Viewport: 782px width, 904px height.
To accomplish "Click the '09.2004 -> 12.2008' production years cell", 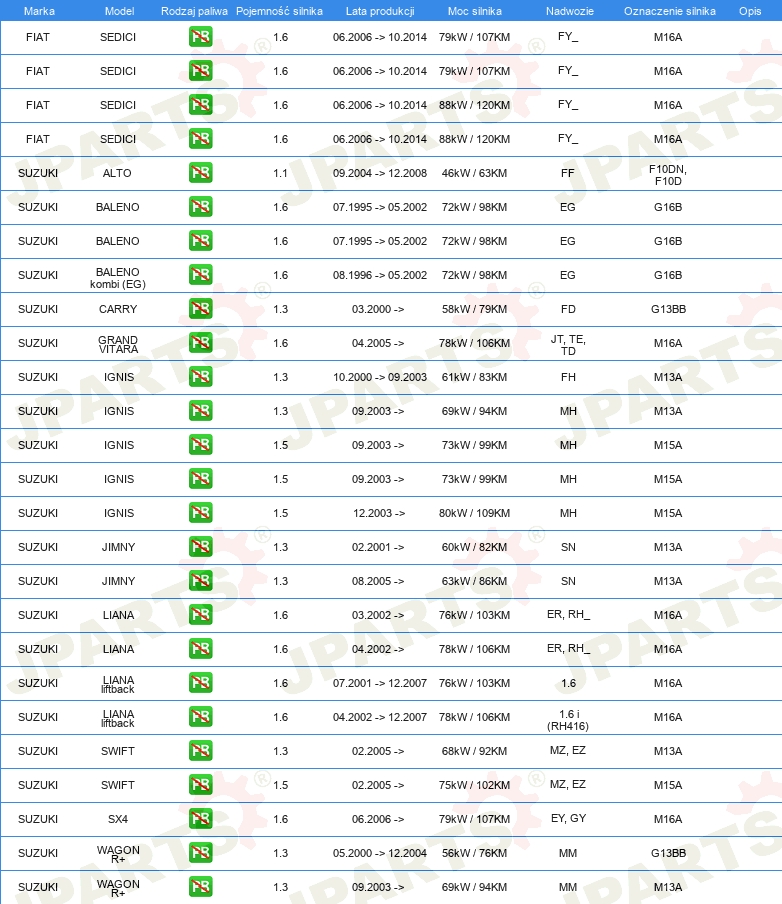I will (380, 173).
